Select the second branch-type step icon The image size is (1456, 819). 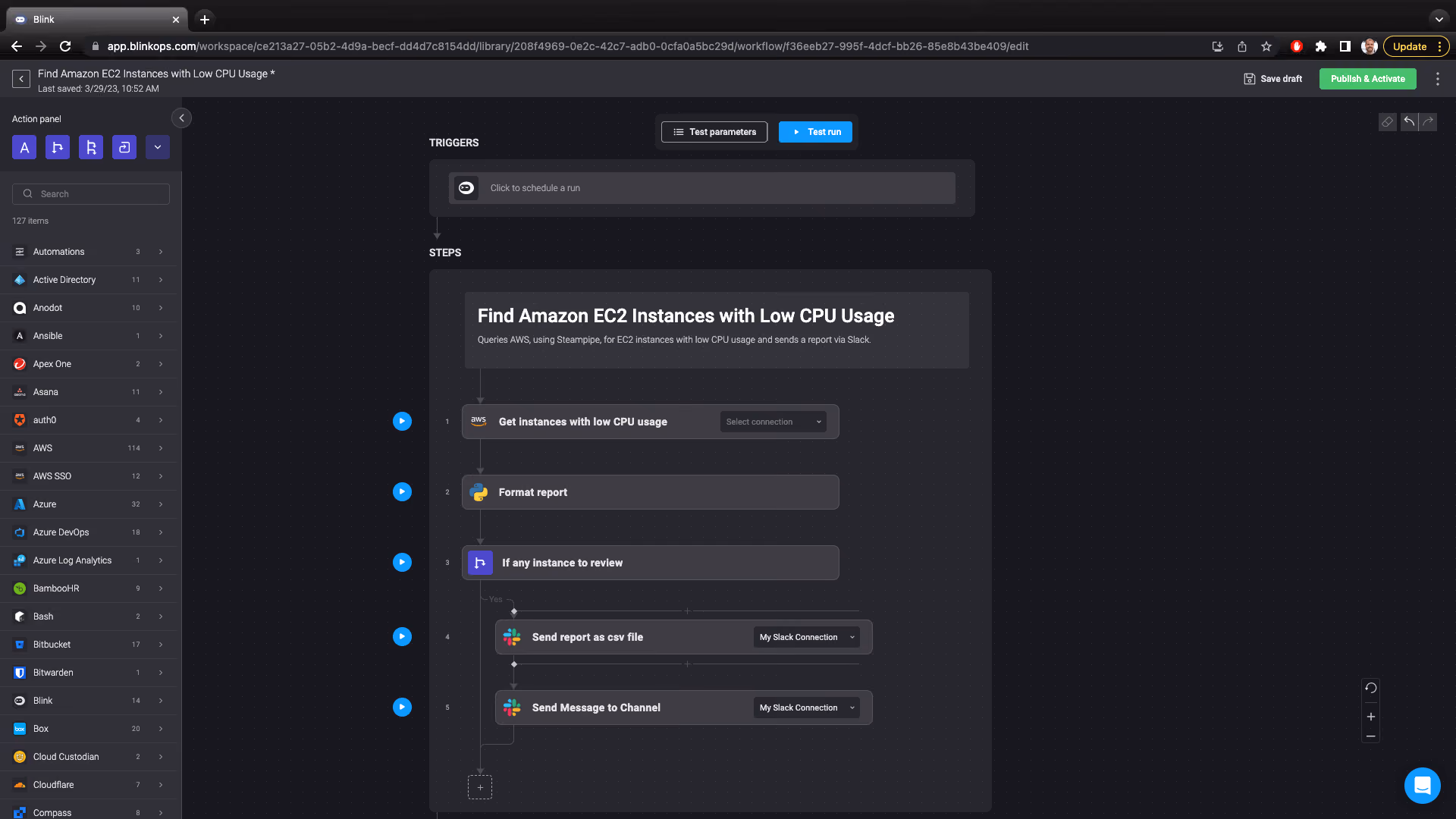[x=91, y=147]
